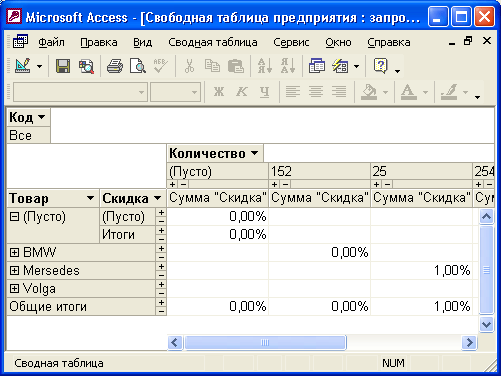The height and width of the screenshot is (376, 501).
Task: Open the Количество field dropdown
Action: [255, 153]
